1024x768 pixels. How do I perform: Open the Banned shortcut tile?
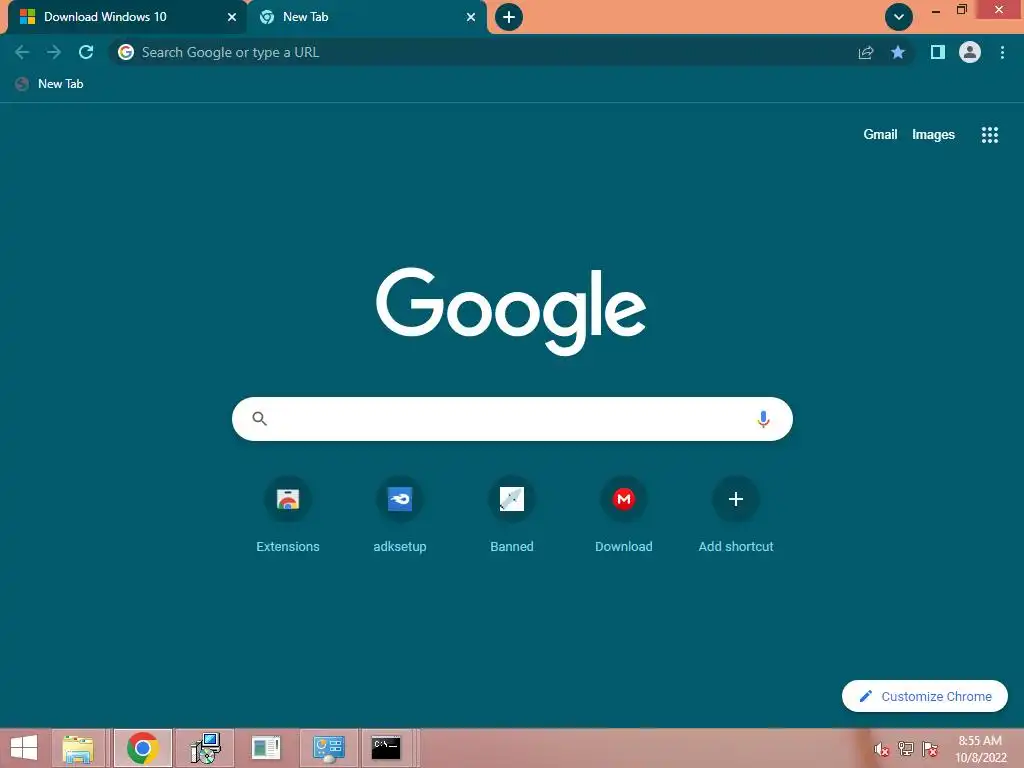coord(512,516)
